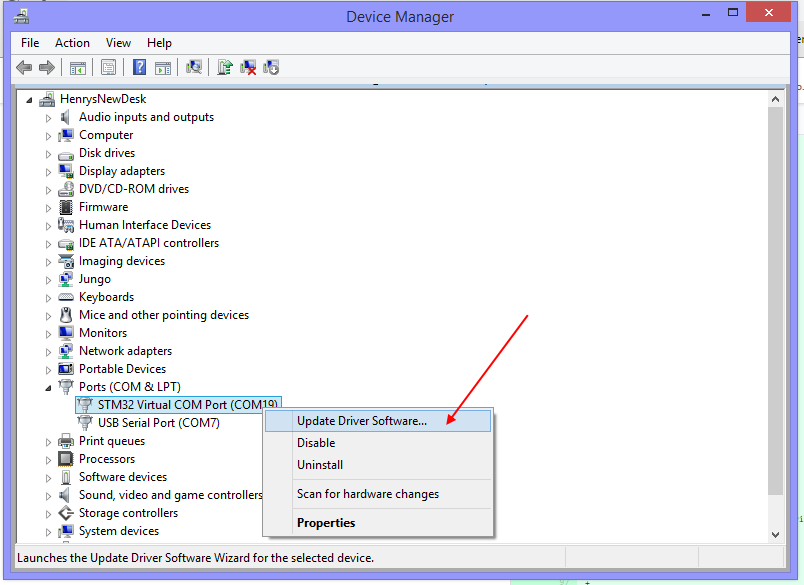Choose Update Driver Software from context menu
The width and height of the screenshot is (804, 585).
tap(360, 420)
